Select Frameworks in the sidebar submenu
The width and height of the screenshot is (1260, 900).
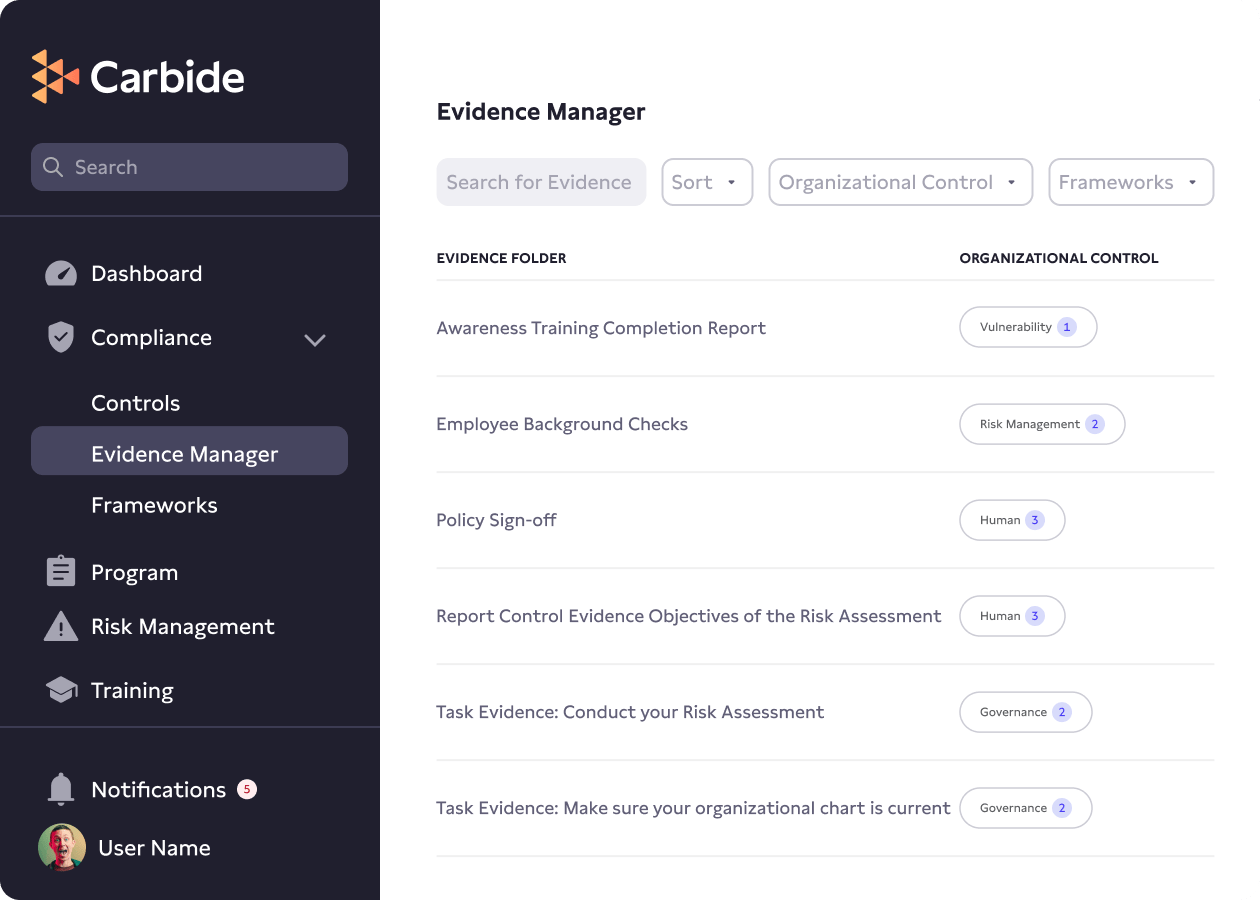tap(154, 505)
